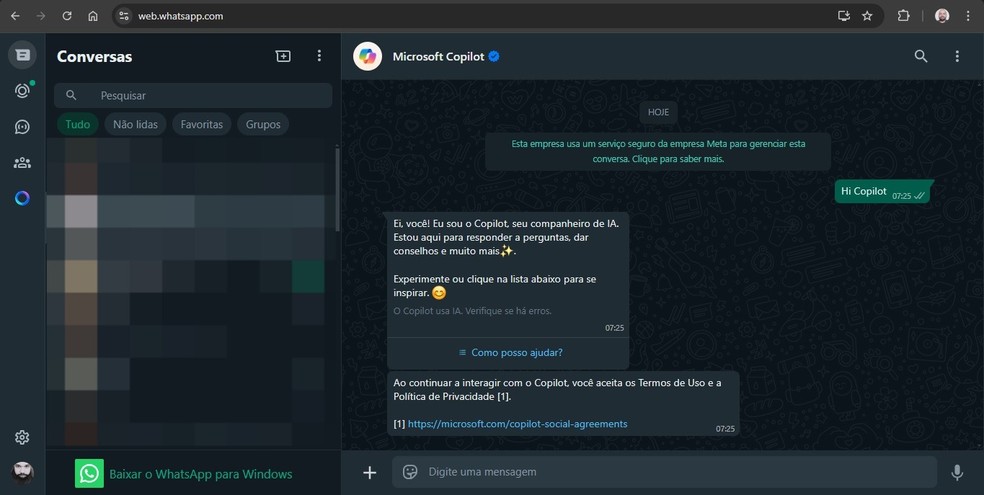Start a new chat with plus icon
The image size is (984, 495).
pos(283,56)
